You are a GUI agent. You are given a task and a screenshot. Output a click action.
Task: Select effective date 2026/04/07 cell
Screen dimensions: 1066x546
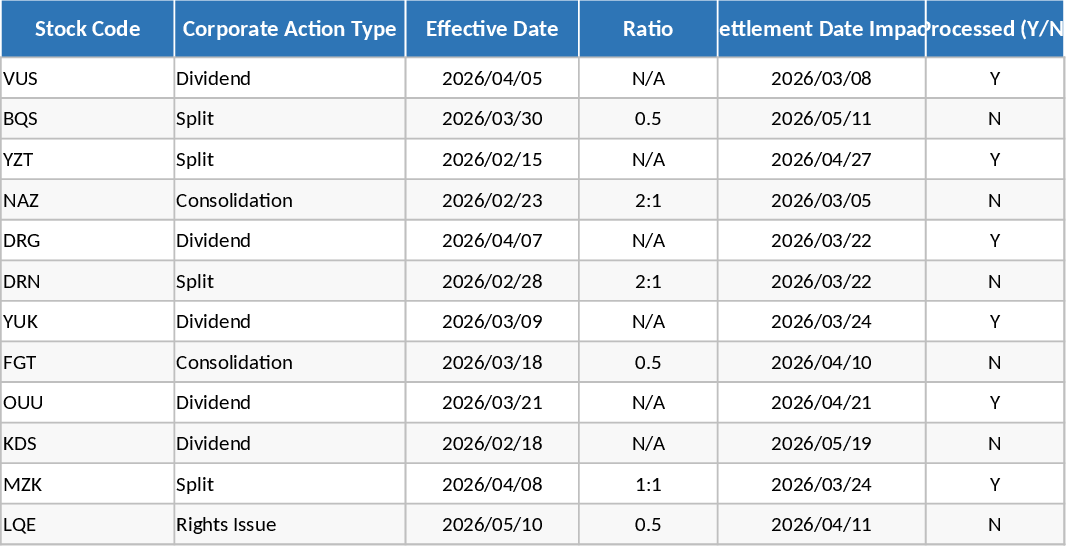492,241
